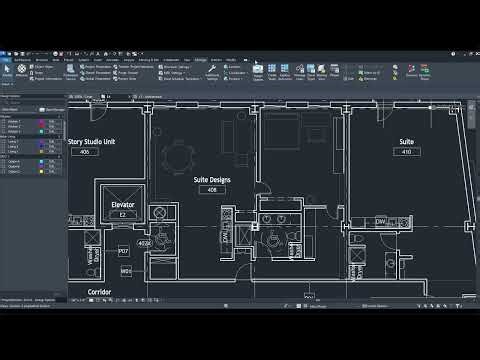Toggle the Kitchen 1 row checkbox
Screen dimensions: 480x360
coord(4,122)
